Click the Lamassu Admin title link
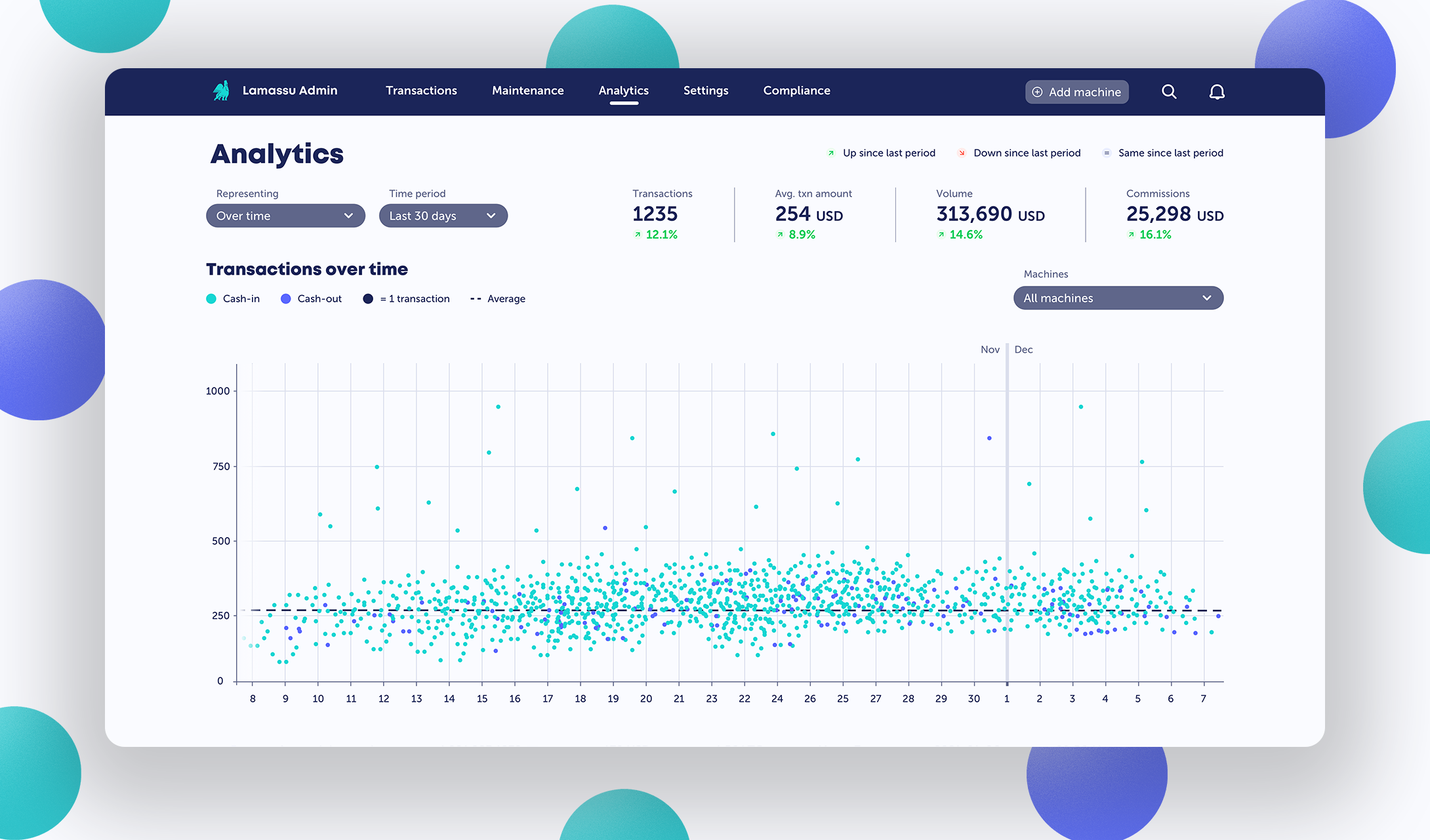 click(290, 90)
